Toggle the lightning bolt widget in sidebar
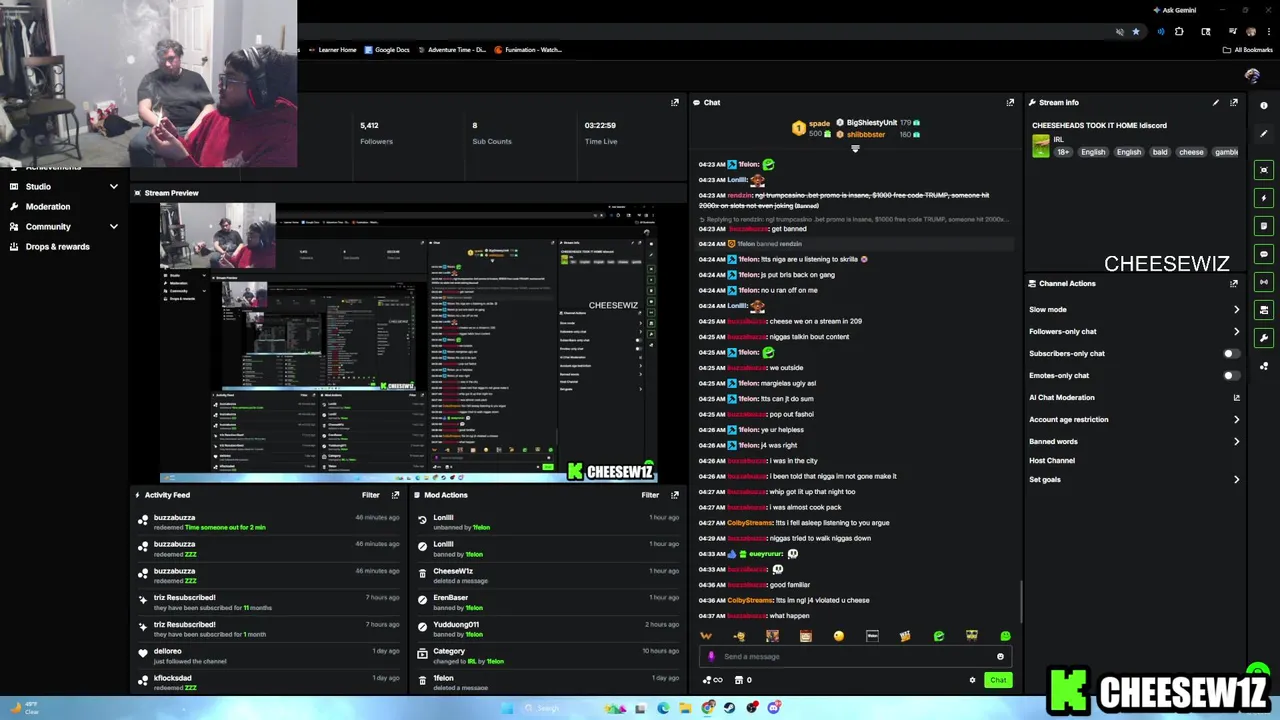Image resolution: width=1280 pixels, height=720 pixels. 1264,198
